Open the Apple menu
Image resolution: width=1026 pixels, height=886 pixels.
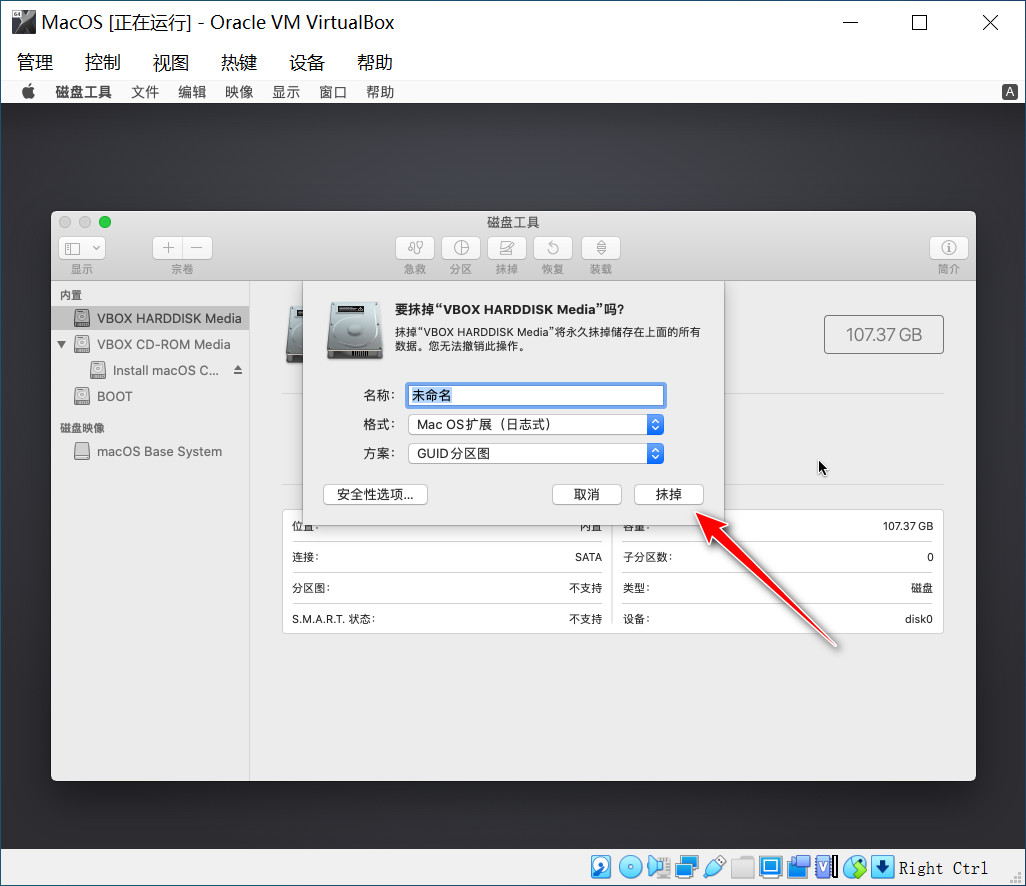coord(28,92)
